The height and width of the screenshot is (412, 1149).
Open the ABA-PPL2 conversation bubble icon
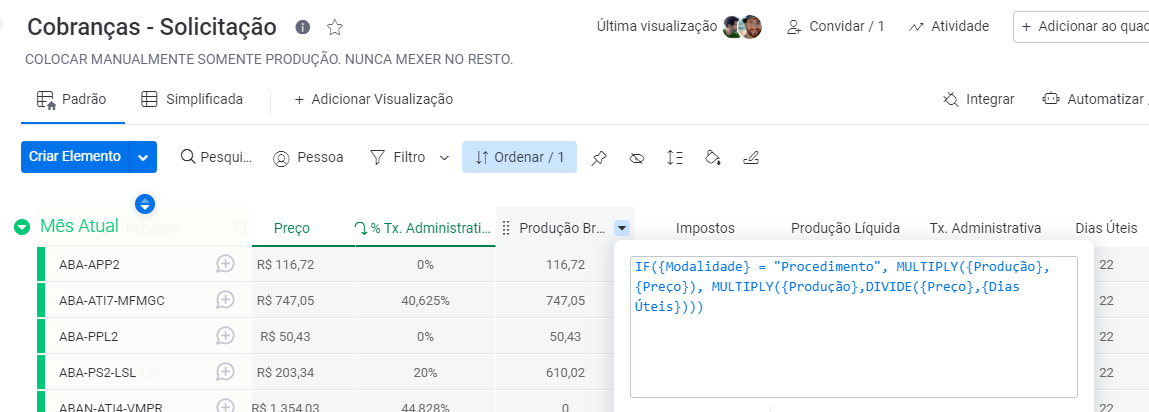[225, 336]
